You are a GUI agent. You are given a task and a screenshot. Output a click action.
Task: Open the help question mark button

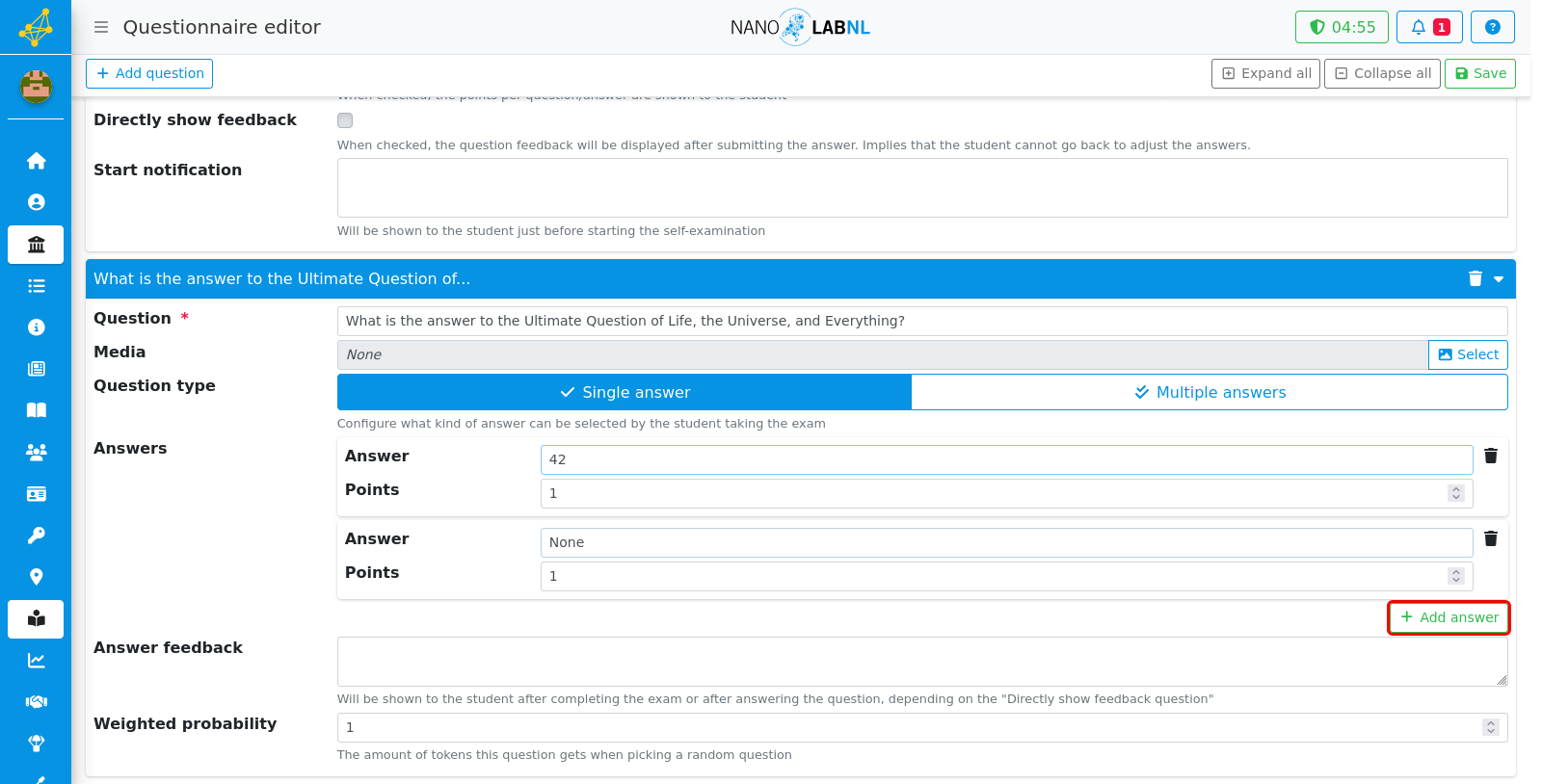(x=1492, y=27)
